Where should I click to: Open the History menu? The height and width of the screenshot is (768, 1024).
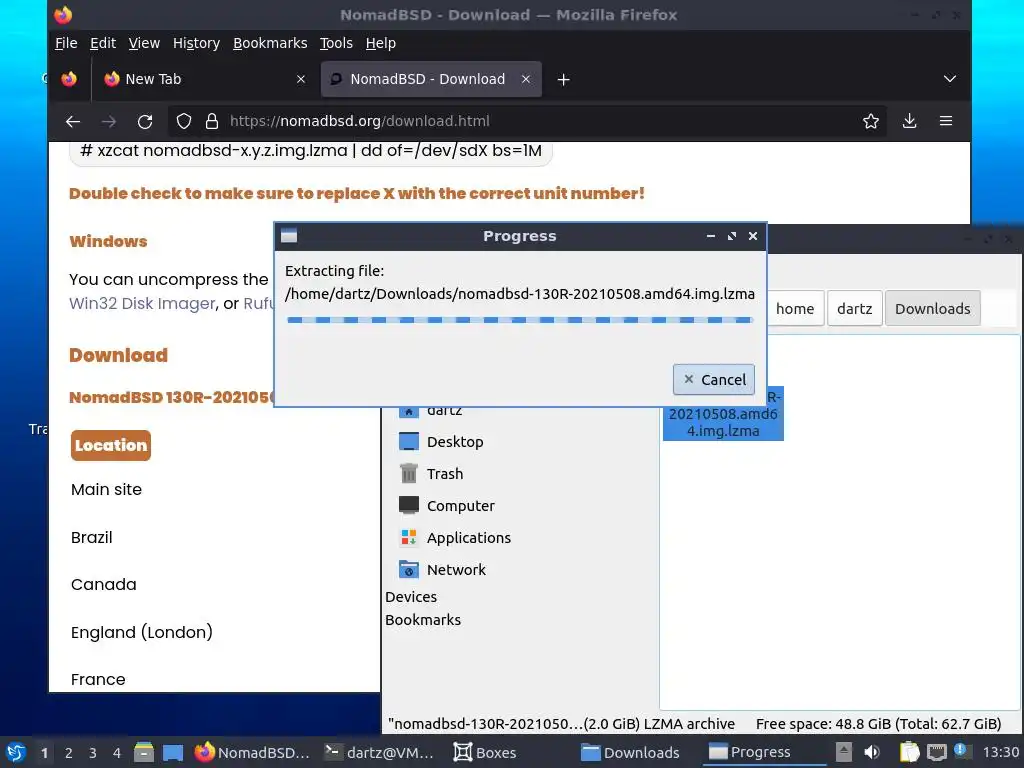pos(196,43)
